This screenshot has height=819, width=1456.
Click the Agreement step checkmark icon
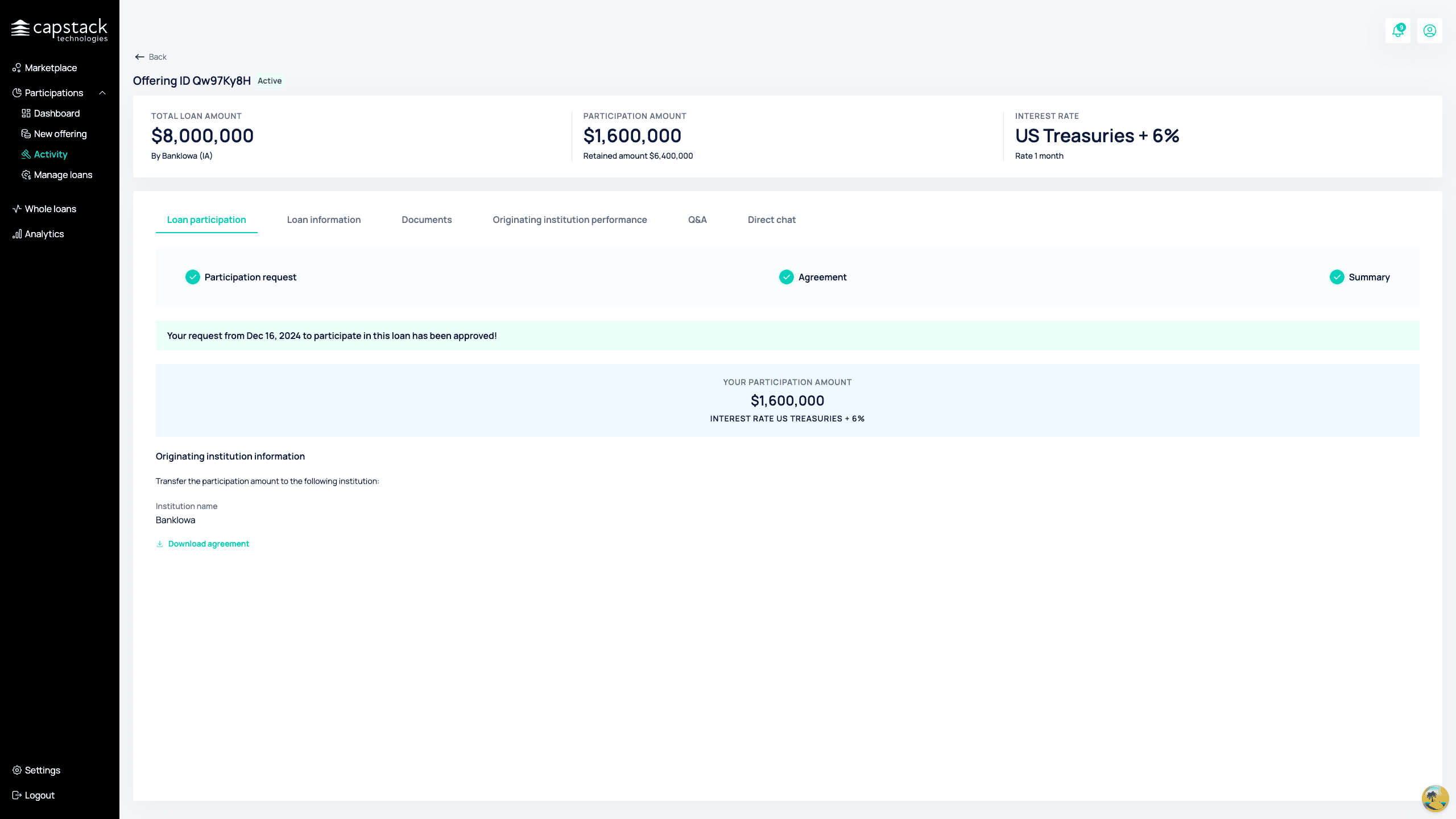coord(787,277)
